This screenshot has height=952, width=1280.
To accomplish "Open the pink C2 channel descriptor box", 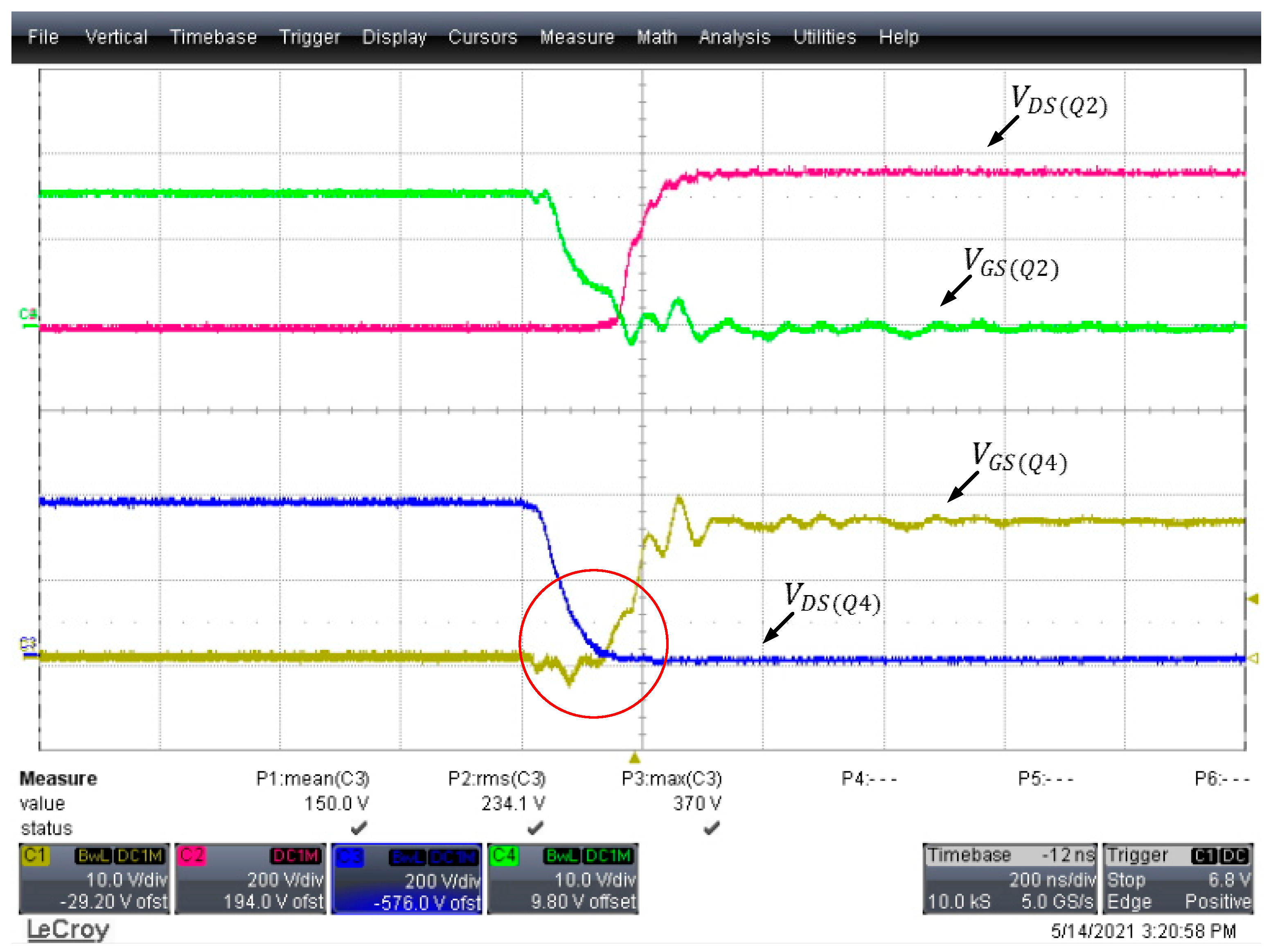I will [x=250, y=879].
